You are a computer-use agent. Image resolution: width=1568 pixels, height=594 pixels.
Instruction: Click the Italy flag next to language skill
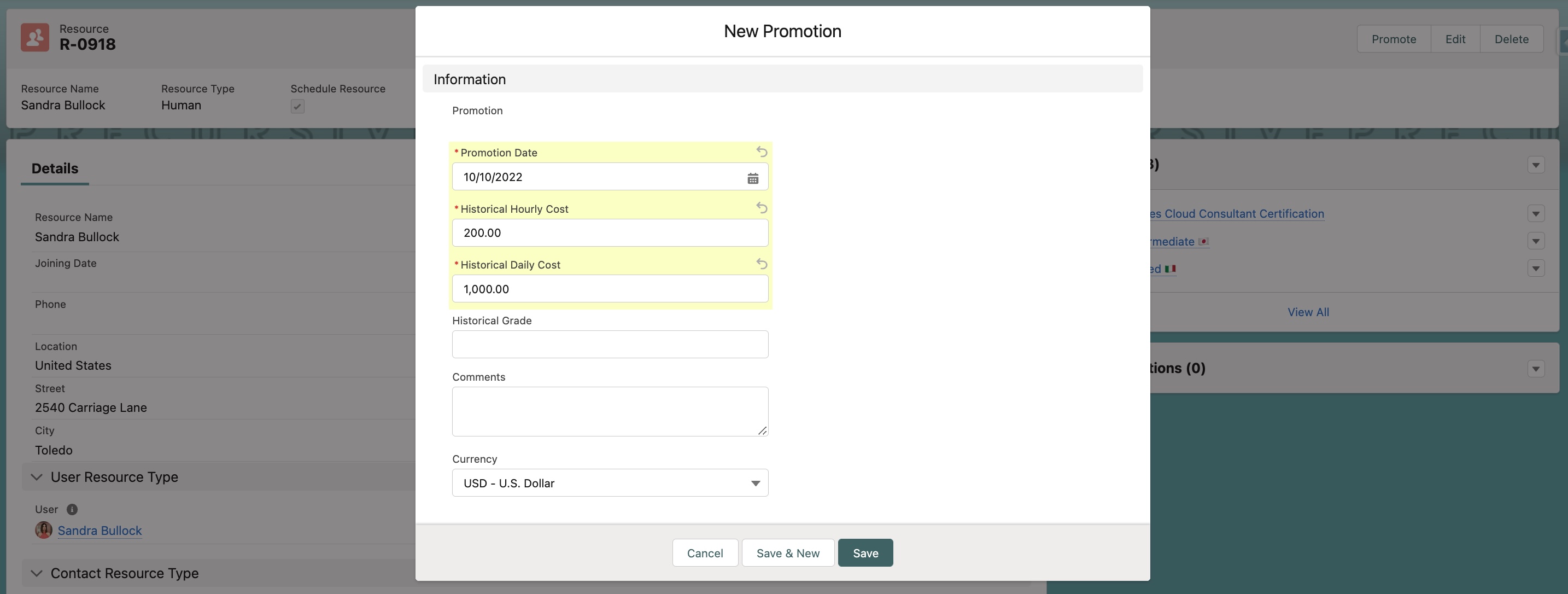coord(1170,268)
